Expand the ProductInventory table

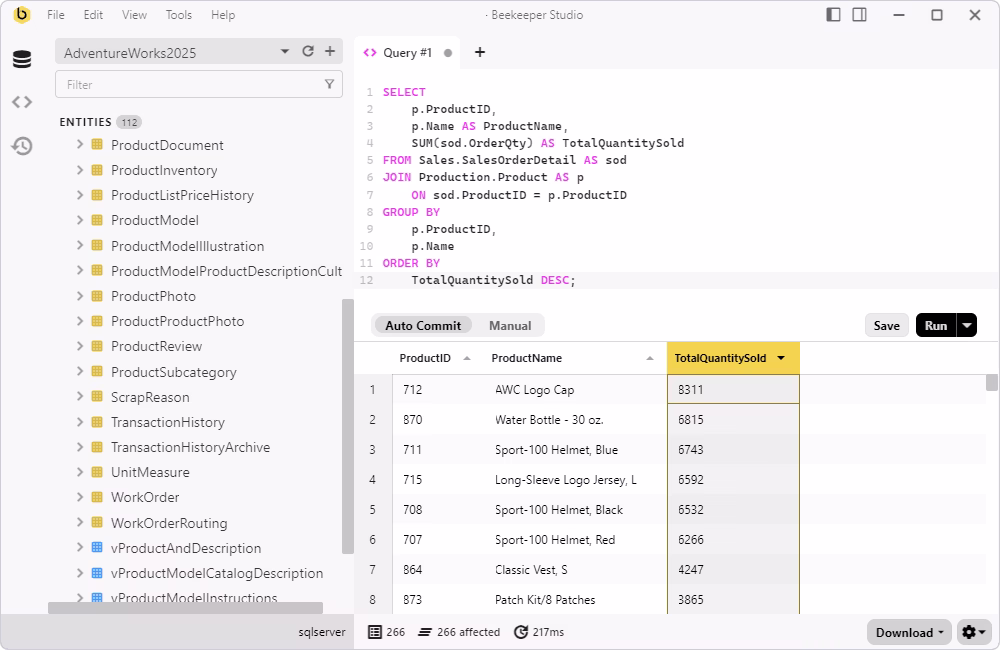80,170
